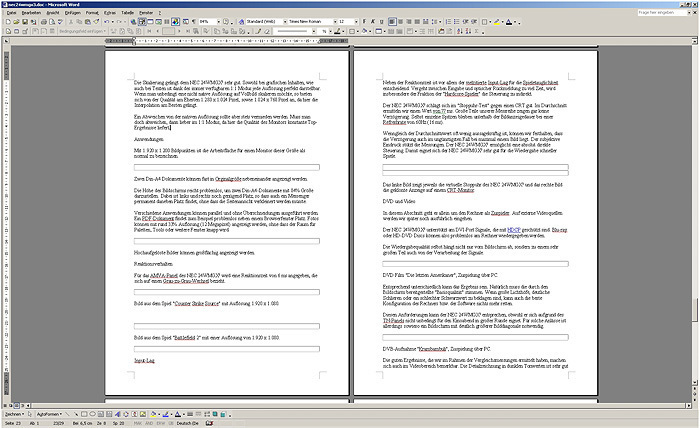700x428 pixels.
Task: Click the spelling status book icon
Action: point(210,424)
